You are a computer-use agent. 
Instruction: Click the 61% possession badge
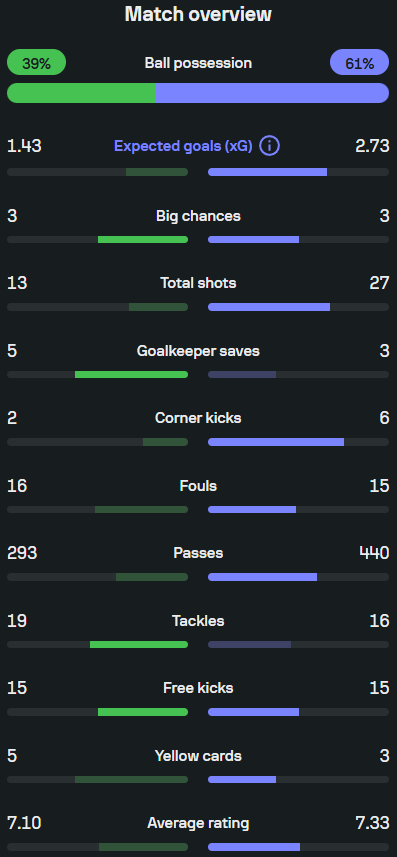coord(359,63)
